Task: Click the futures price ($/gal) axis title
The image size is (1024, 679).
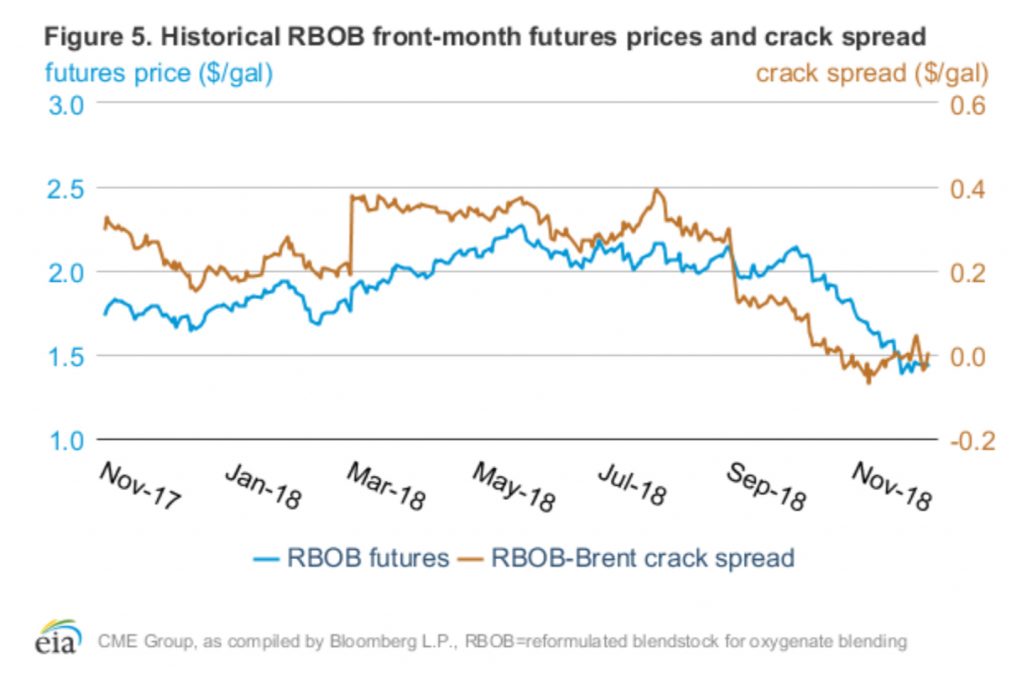Action: pyautogui.click(x=157, y=72)
